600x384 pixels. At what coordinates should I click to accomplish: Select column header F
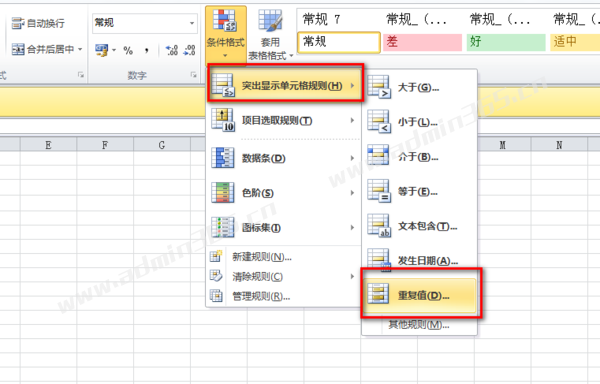tap(105, 145)
